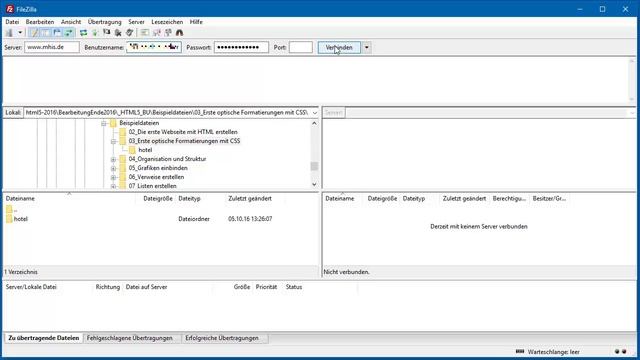Click the second activity indicator light

click(624, 351)
